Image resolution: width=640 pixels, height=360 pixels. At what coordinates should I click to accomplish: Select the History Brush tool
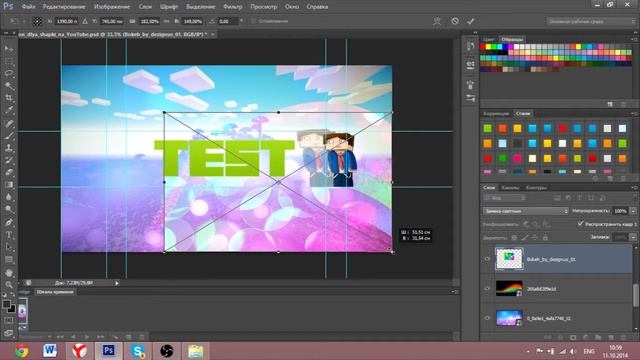click(9, 160)
